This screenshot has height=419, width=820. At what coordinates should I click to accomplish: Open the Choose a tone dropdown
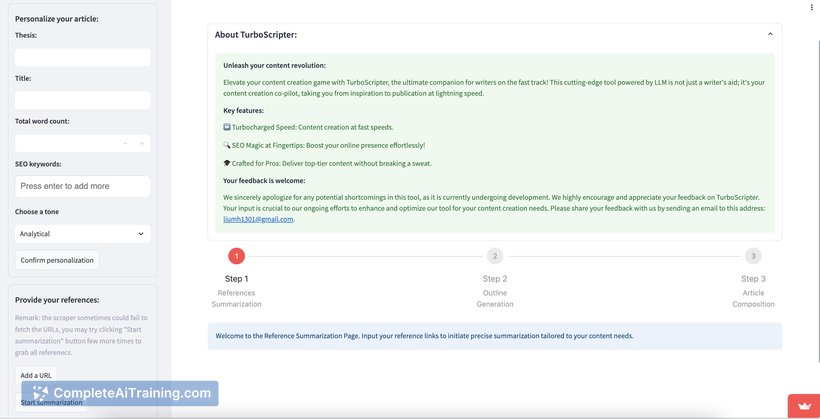pos(83,234)
